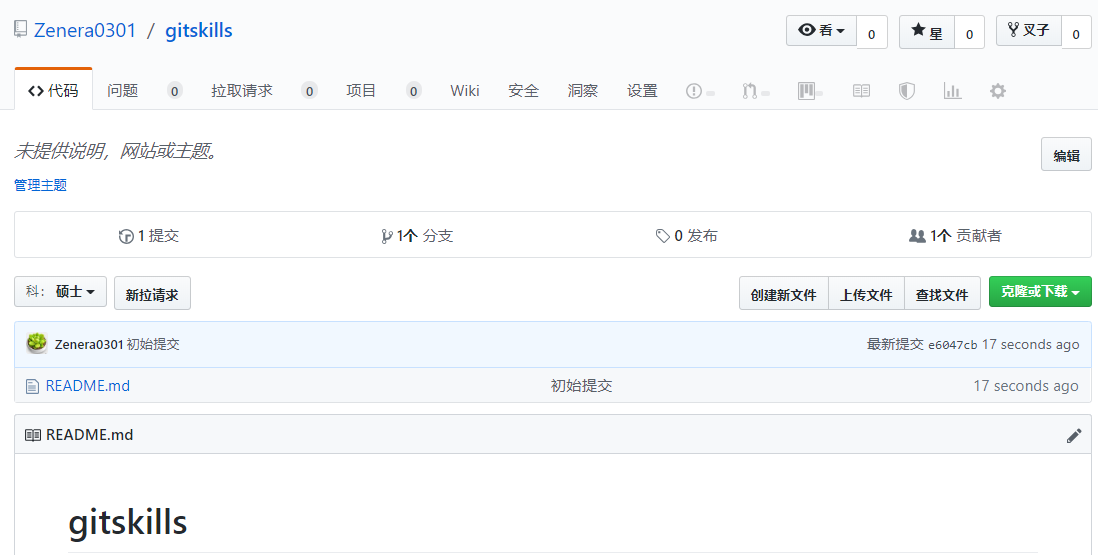The image size is (1098, 555).
Task: Open the wiki book icon in the nav row
Action: click(861, 91)
